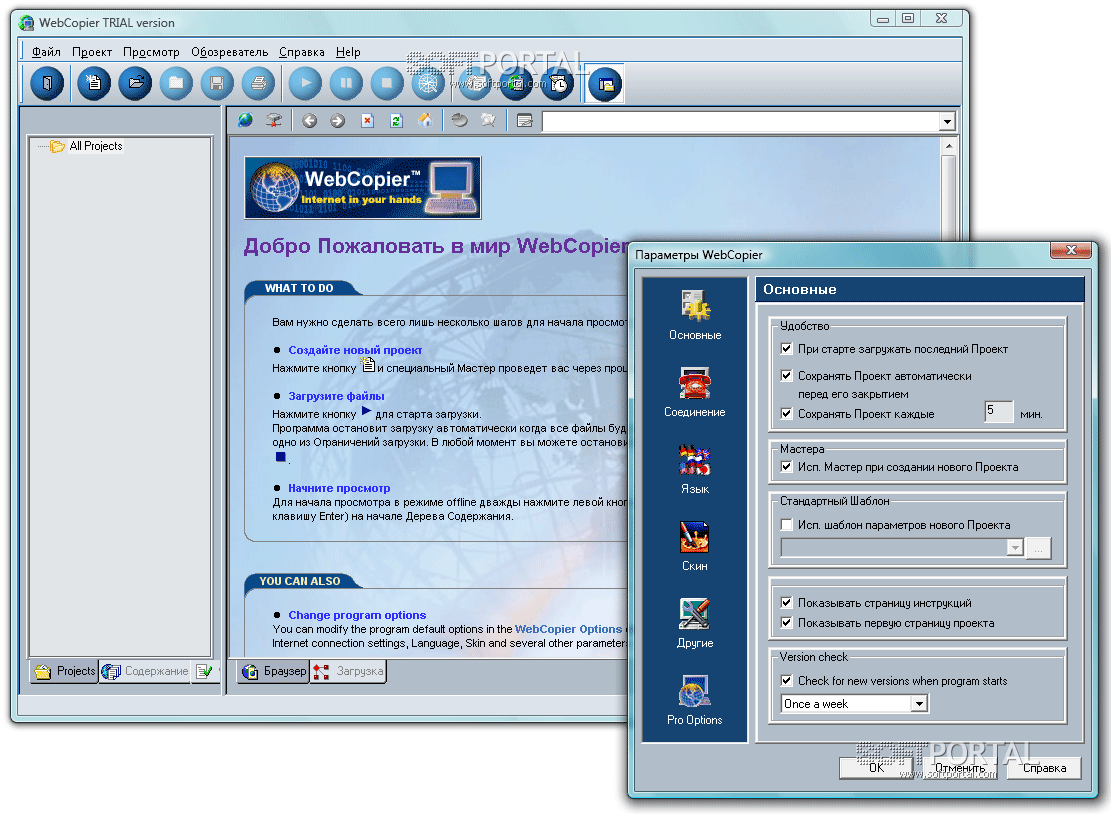
Task: Enable 'Исп. шаблон параметров нового Проекта'
Action: coord(786,525)
